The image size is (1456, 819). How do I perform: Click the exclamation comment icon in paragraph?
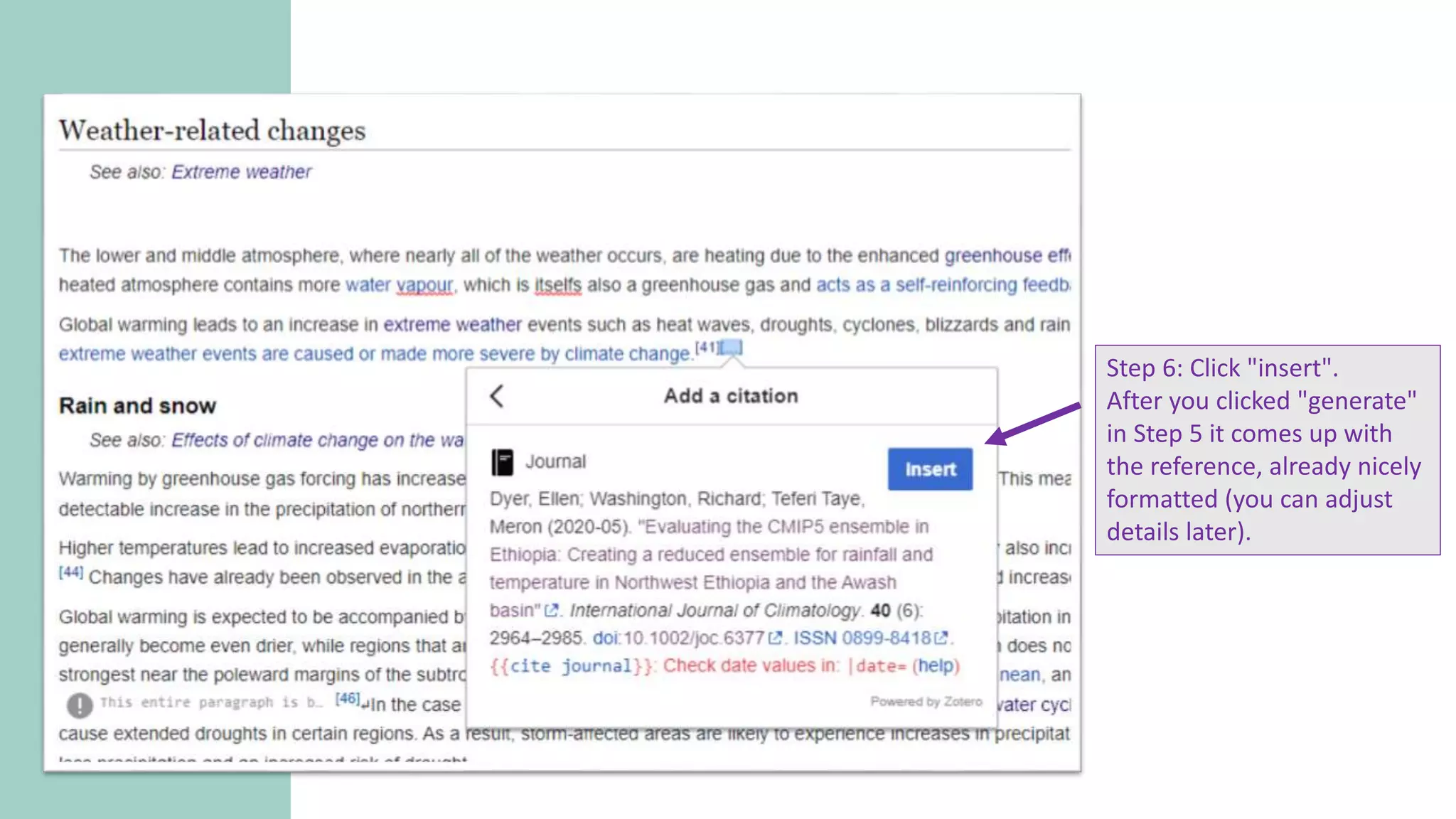(80, 705)
